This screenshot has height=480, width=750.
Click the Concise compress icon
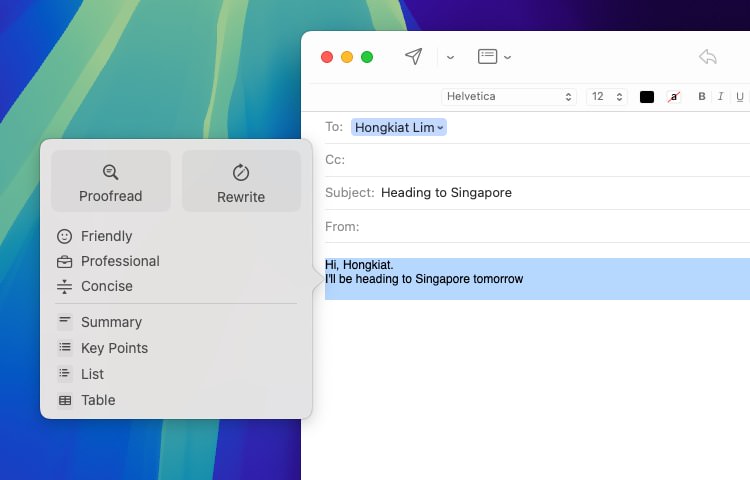tap(65, 286)
